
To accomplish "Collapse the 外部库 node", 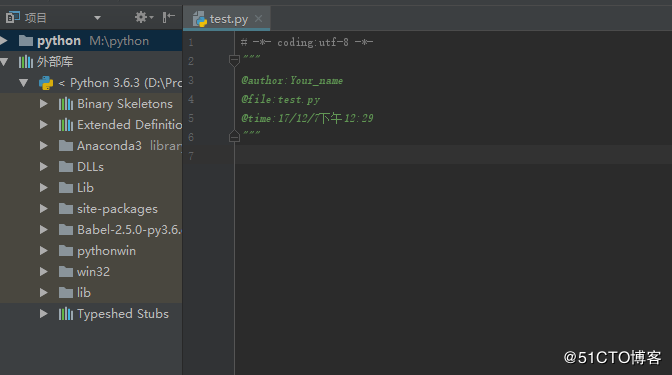I will (x=4, y=62).
